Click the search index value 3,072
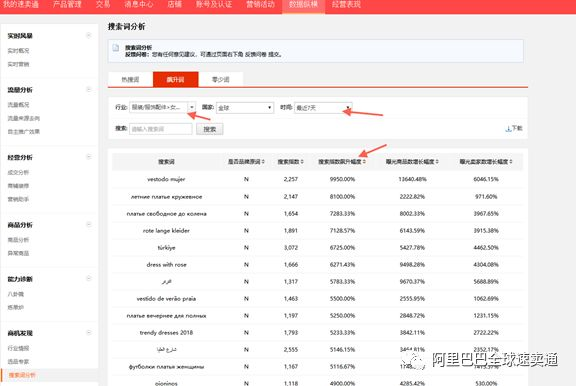Image resolution: width=576 pixels, height=386 pixels. [x=291, y=248]
